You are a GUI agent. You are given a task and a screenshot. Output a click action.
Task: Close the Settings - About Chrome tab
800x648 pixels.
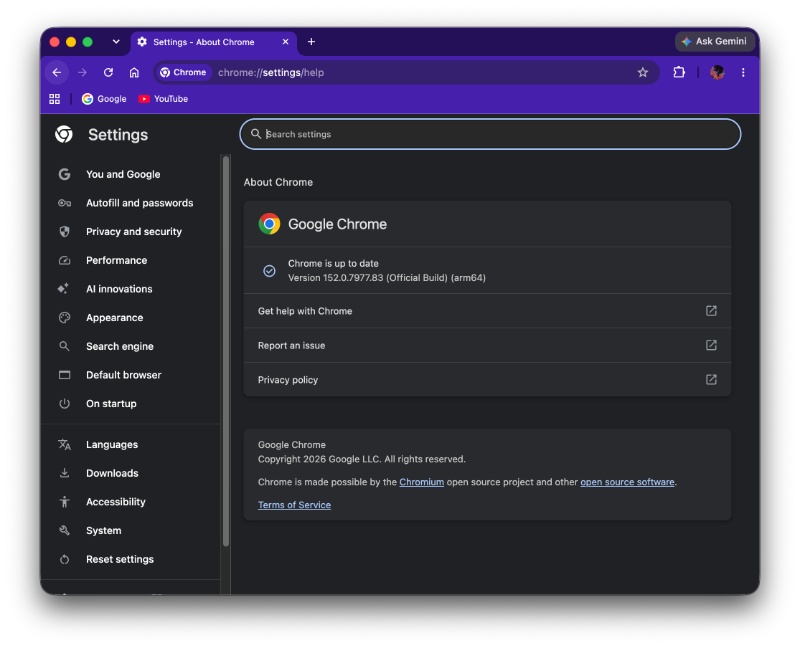286,42
